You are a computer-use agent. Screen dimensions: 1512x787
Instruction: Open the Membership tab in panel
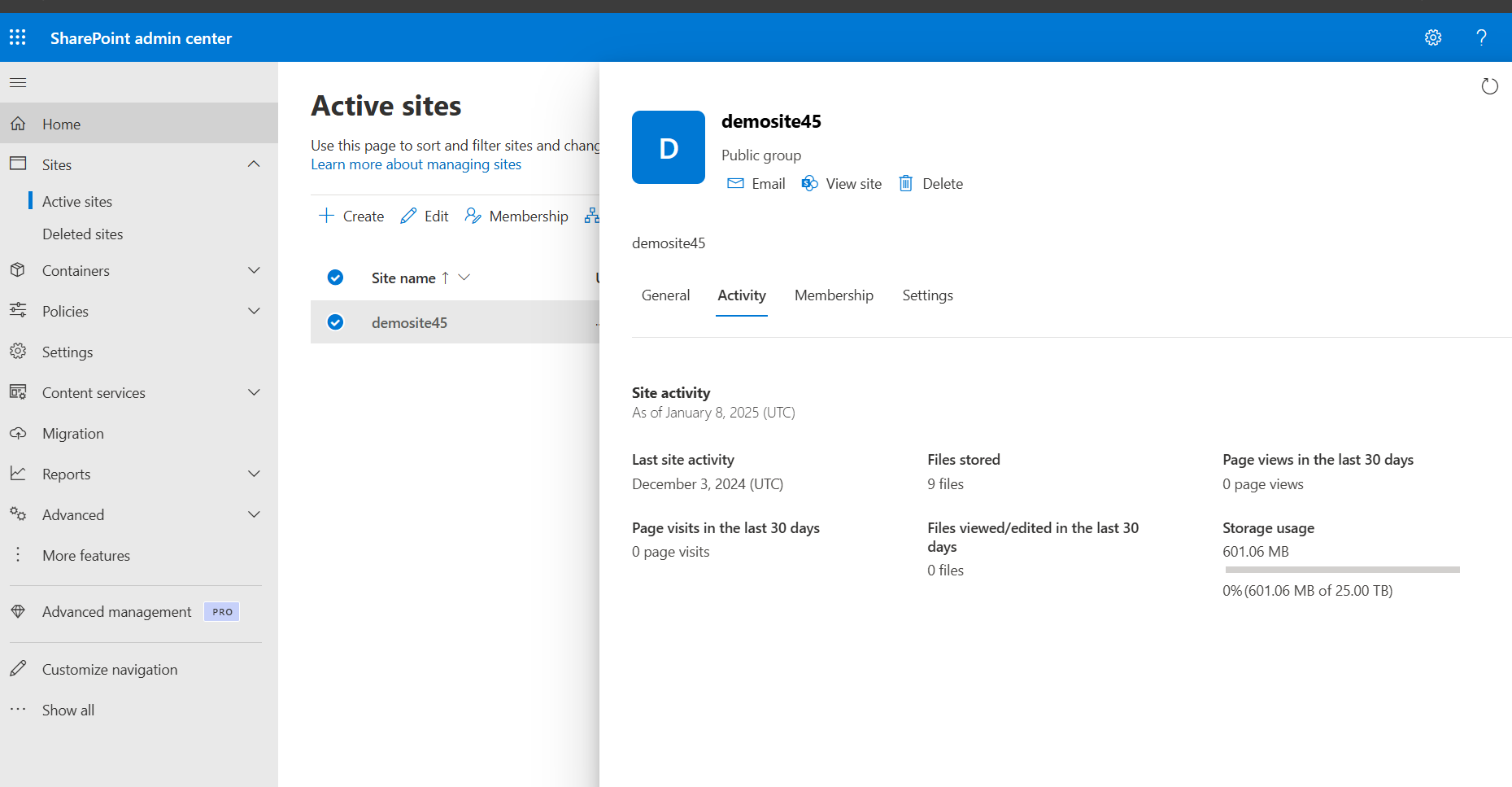tap(834, 295)
